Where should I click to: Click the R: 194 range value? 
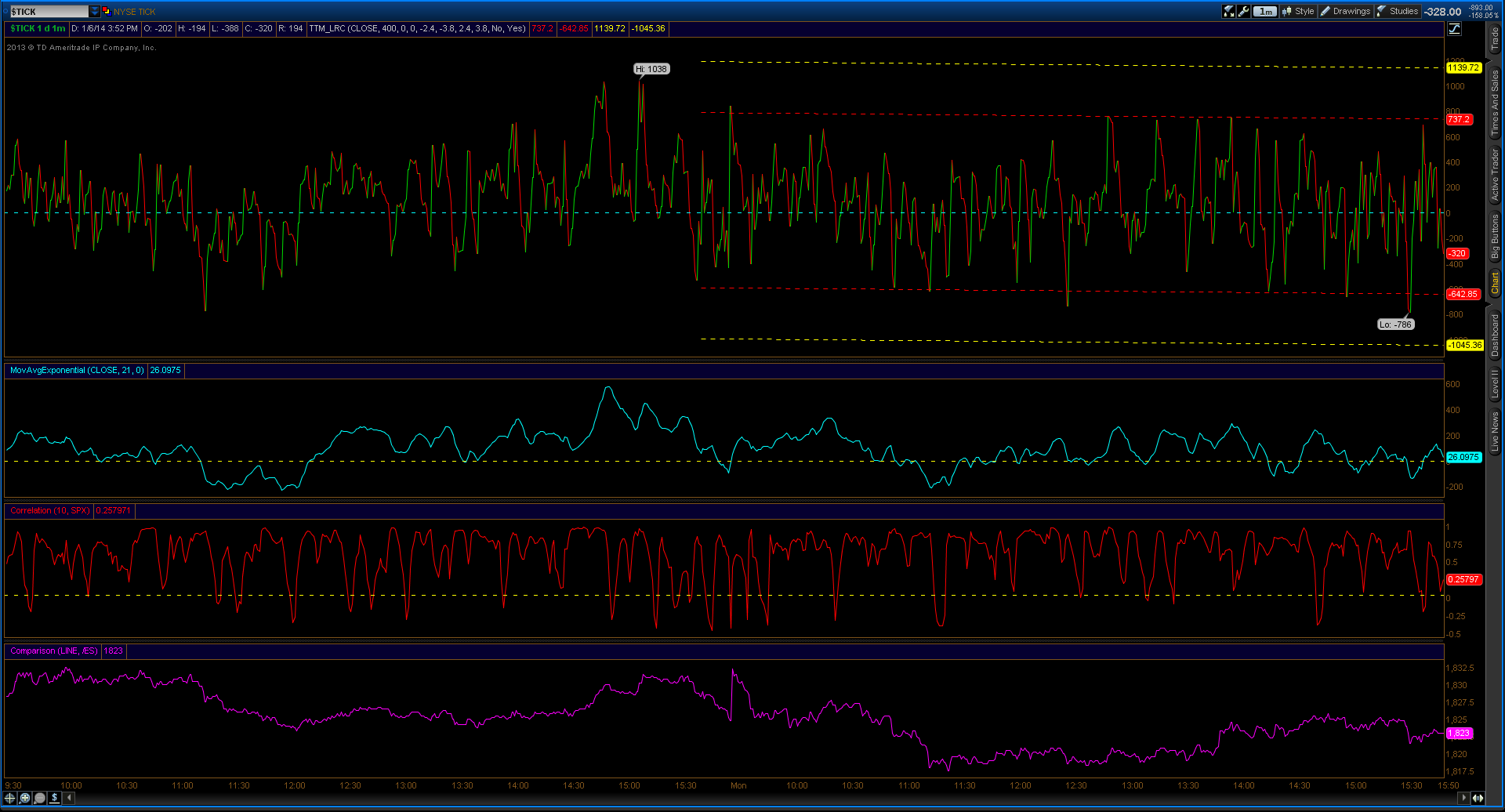tap(291, 28)
